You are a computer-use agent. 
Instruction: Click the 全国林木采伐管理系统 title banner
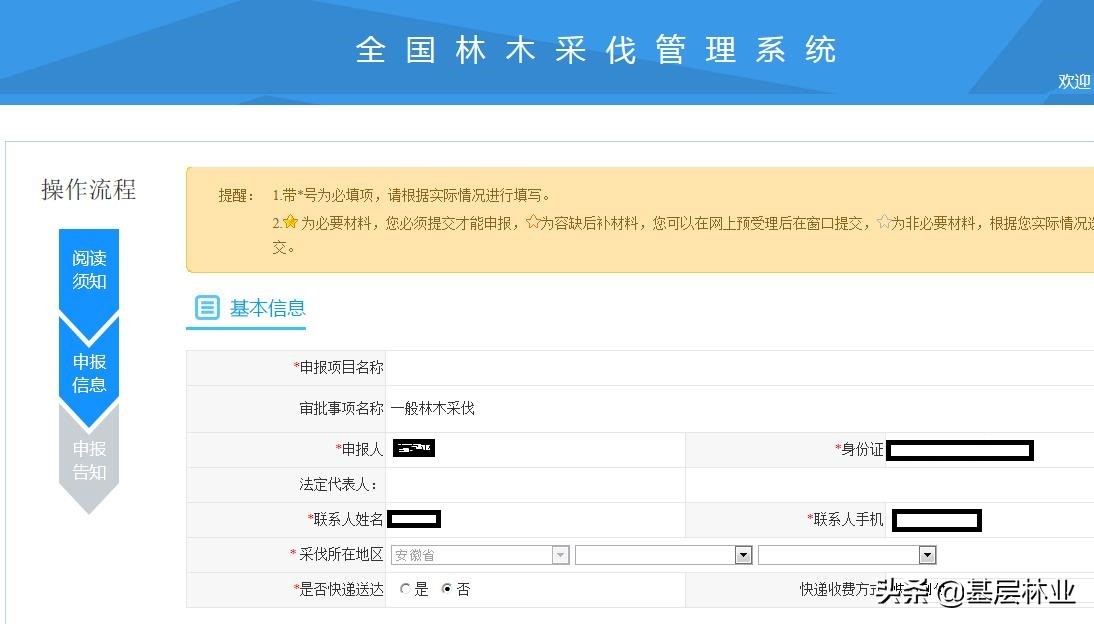tap(597, 49)
